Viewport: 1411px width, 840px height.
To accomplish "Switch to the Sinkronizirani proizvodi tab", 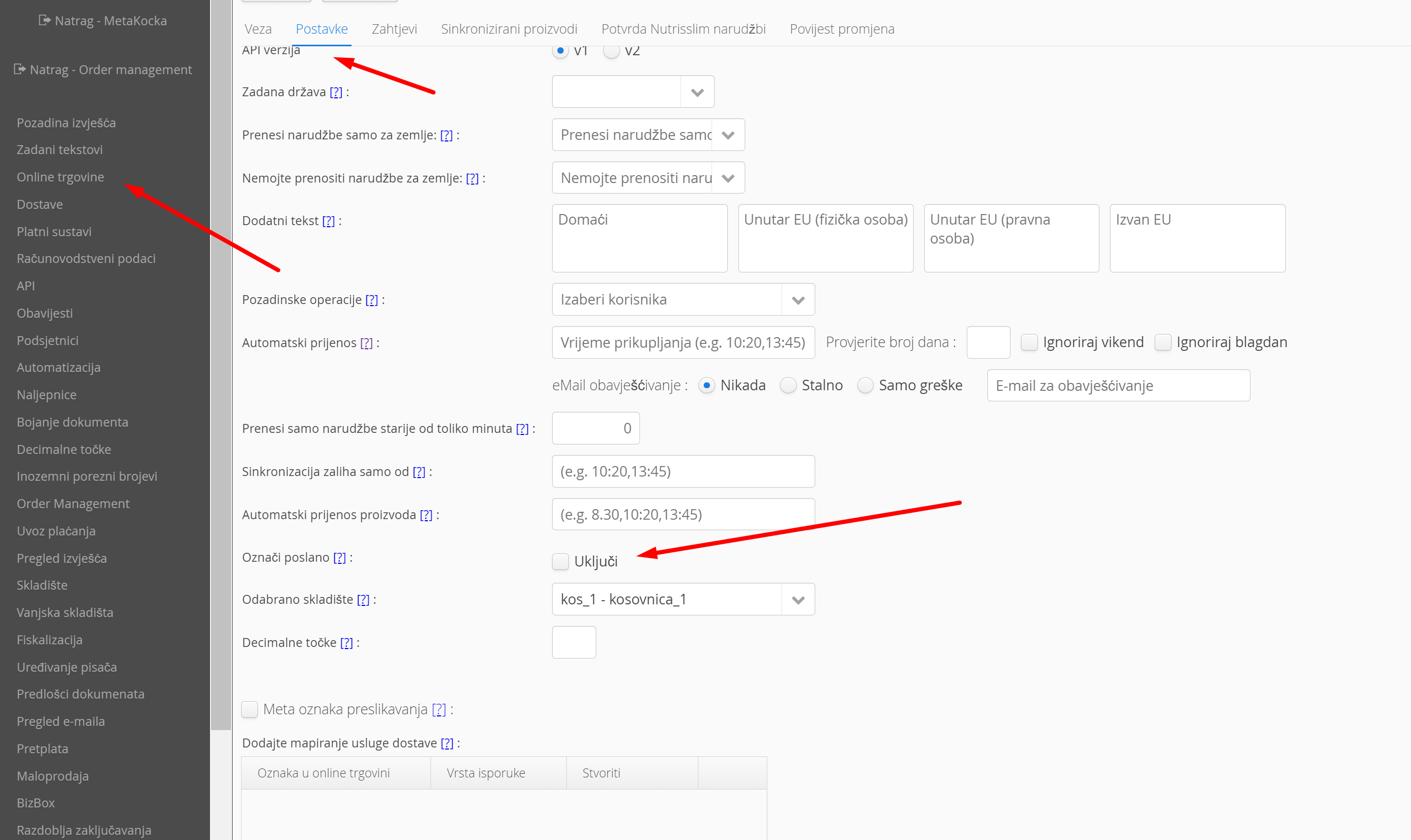I will pos(508,29).
